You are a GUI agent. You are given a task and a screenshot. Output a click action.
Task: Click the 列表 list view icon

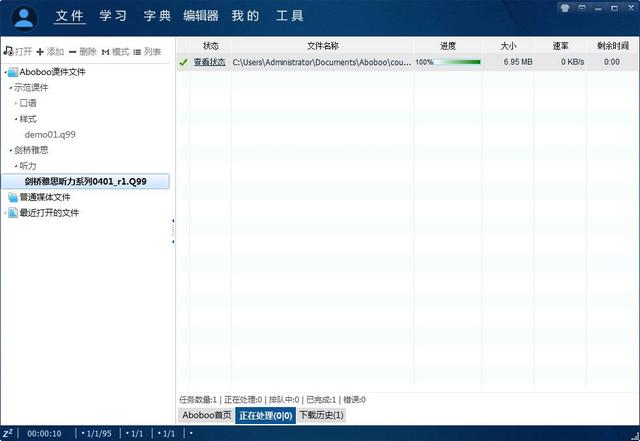click(137, 51)
